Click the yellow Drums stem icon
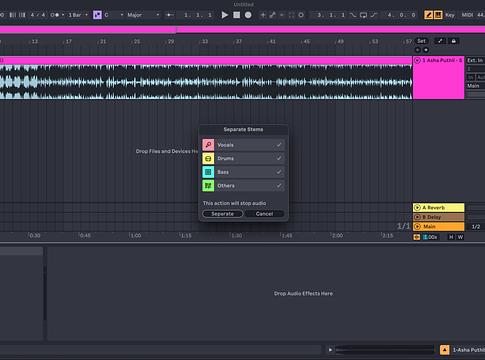485x360 pixels. (x=208, y=158)
